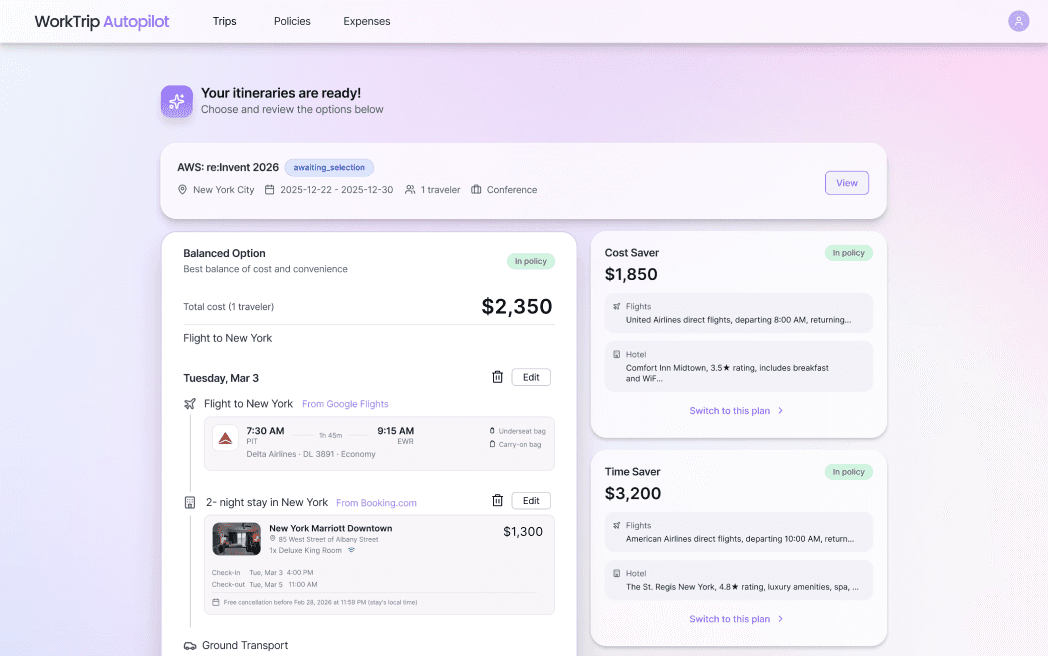1048x656 pixels.
Task: Click the travelers people icon
Action: coord(410,190)
